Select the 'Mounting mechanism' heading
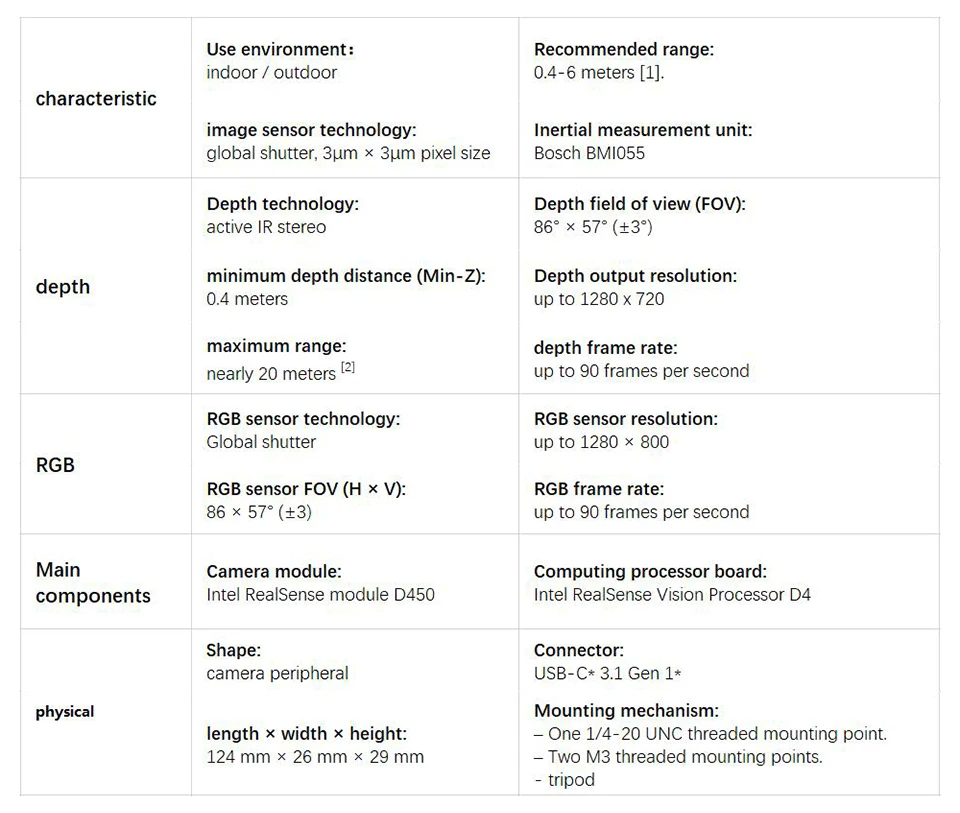960x813 pixels. [626, 711]
